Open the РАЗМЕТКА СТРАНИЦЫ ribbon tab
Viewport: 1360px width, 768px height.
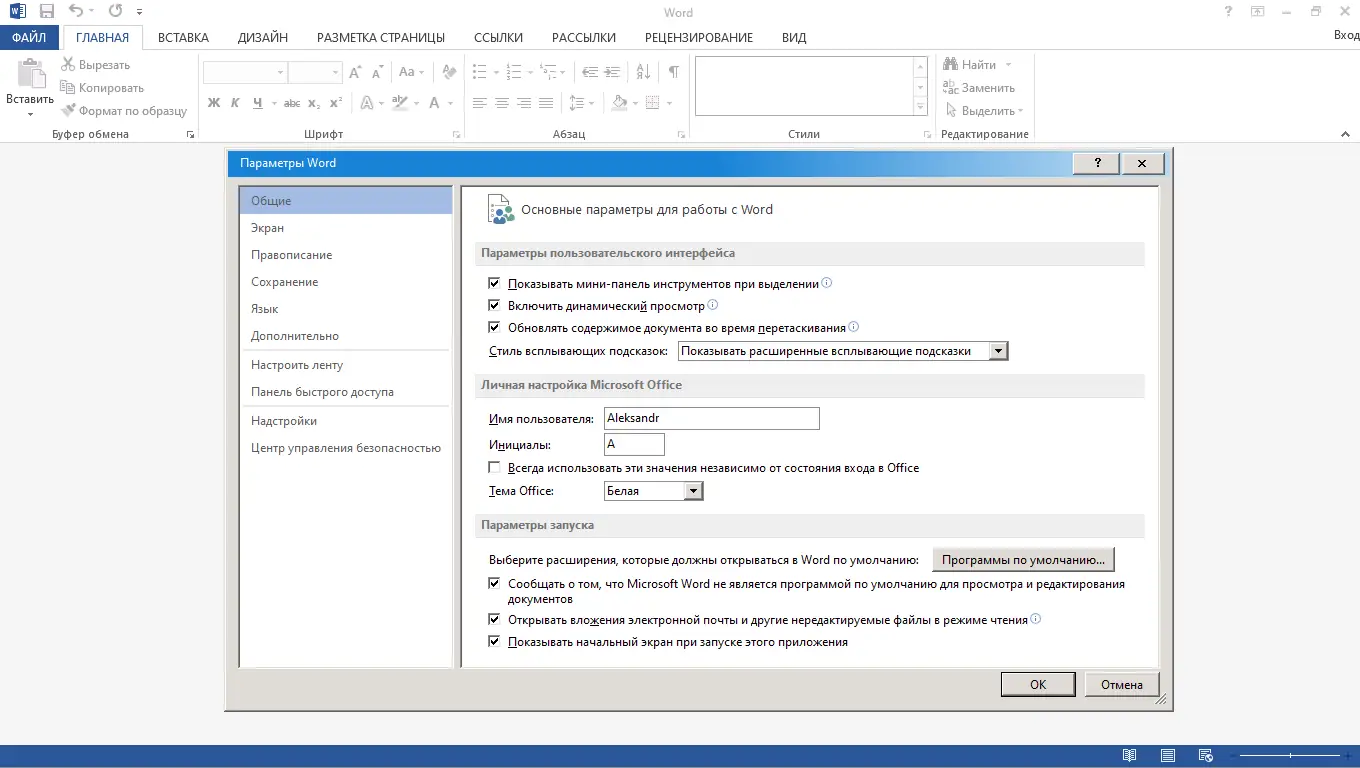(381, 38)
